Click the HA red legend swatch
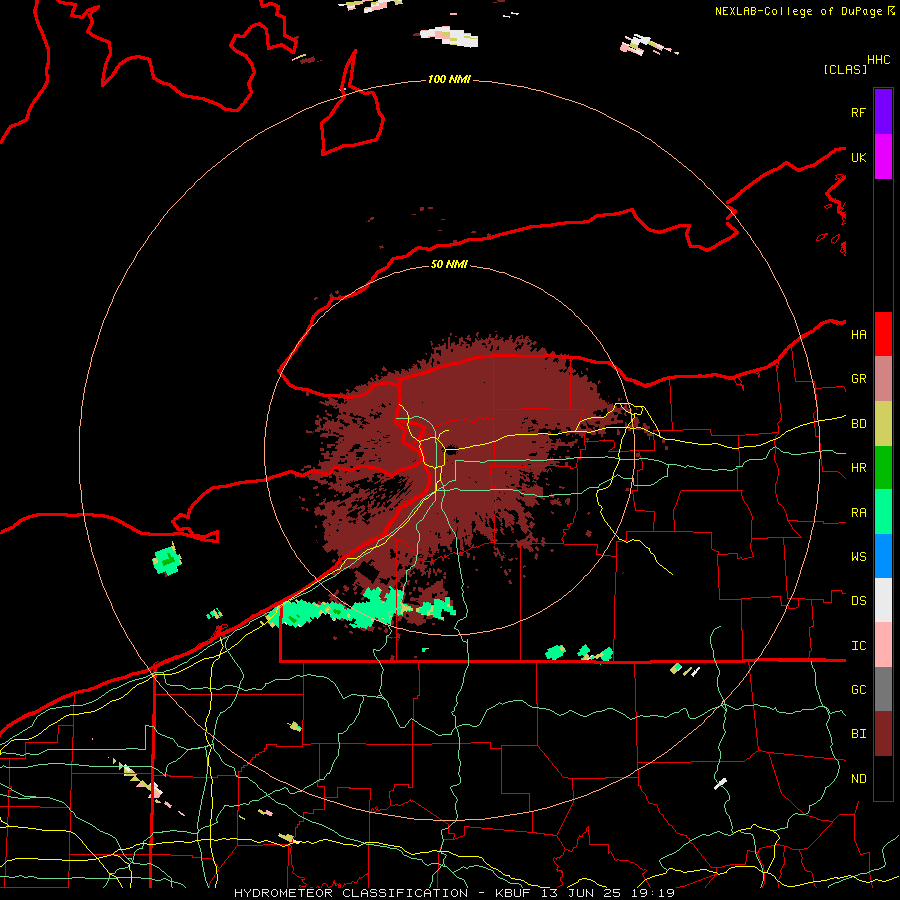Image resolution: width=900 pixels, height=900 pixels. coord(883,334)
